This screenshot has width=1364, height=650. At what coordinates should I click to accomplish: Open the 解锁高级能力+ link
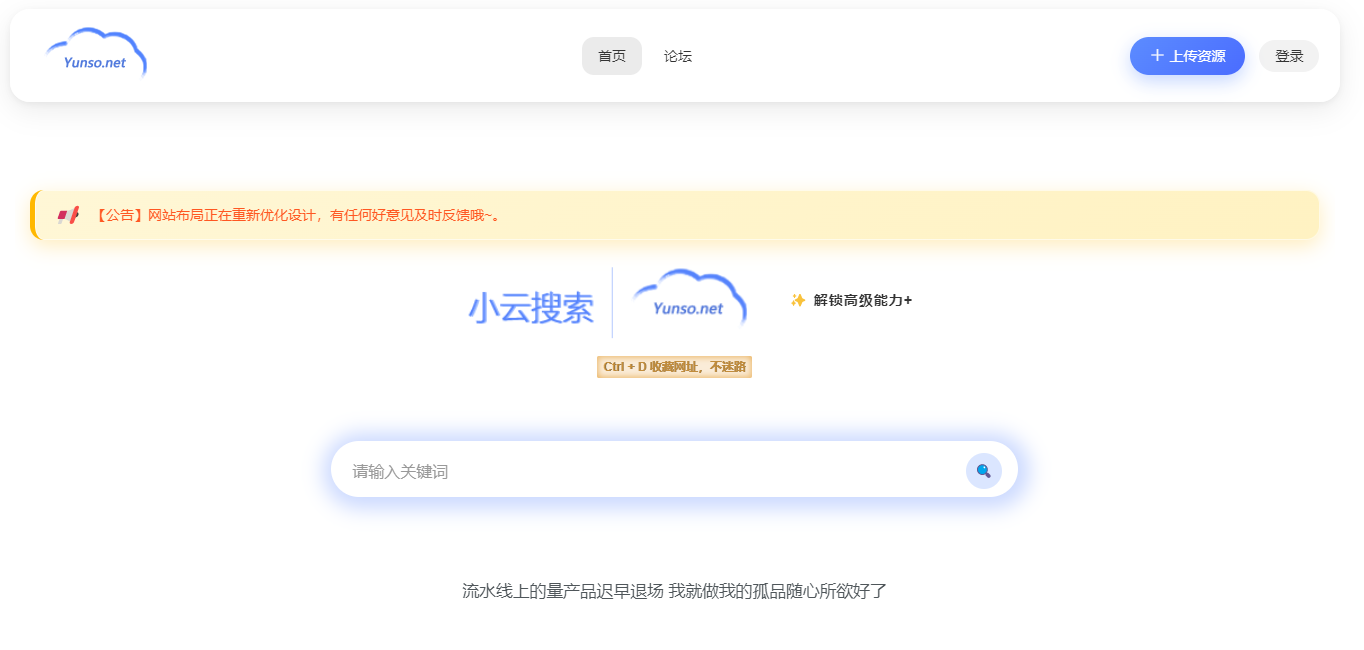[x=862, y=300]
